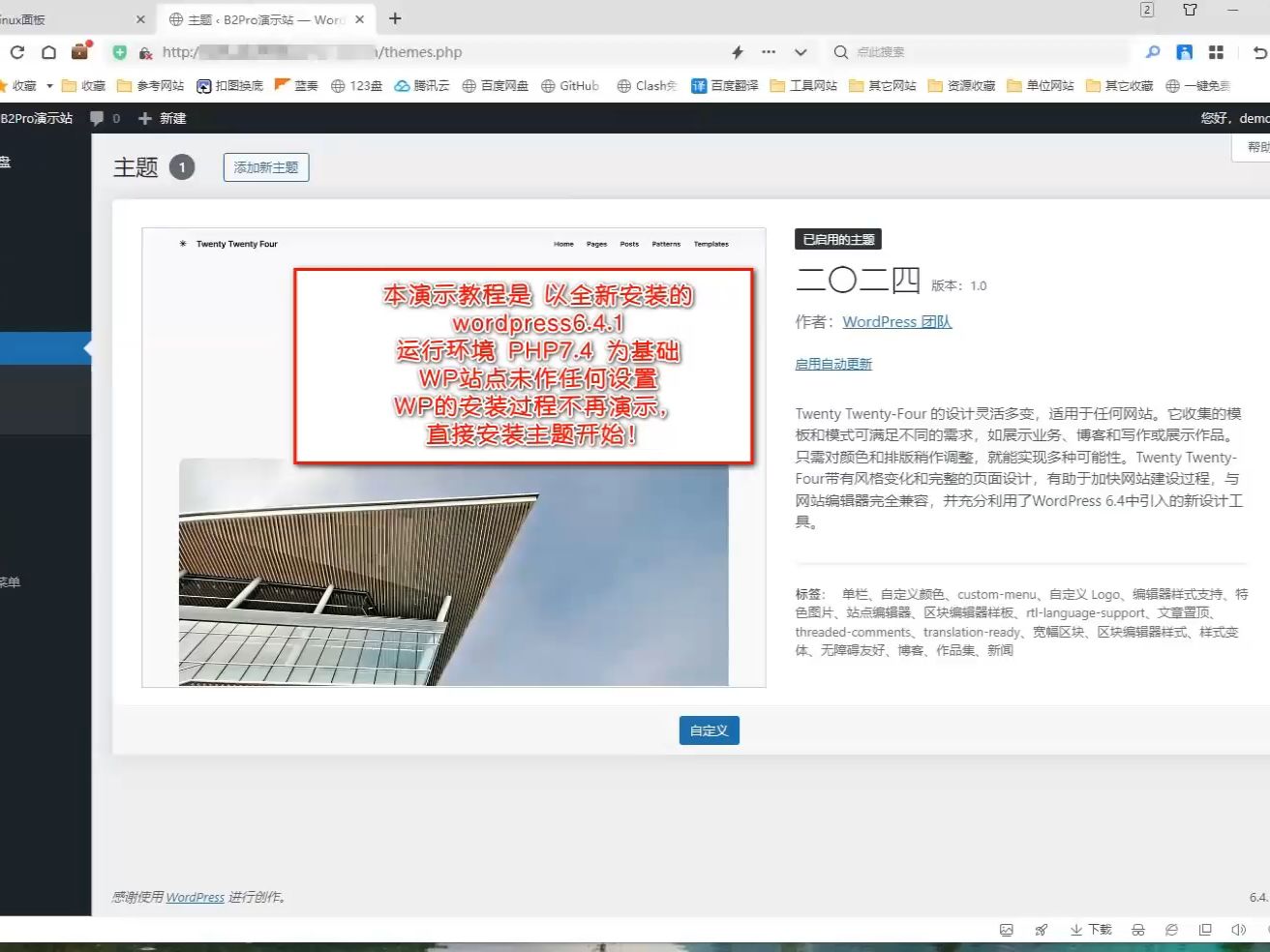Open the briefcase icon in the address bar row

pyautogui.click(x=80, y=51)
